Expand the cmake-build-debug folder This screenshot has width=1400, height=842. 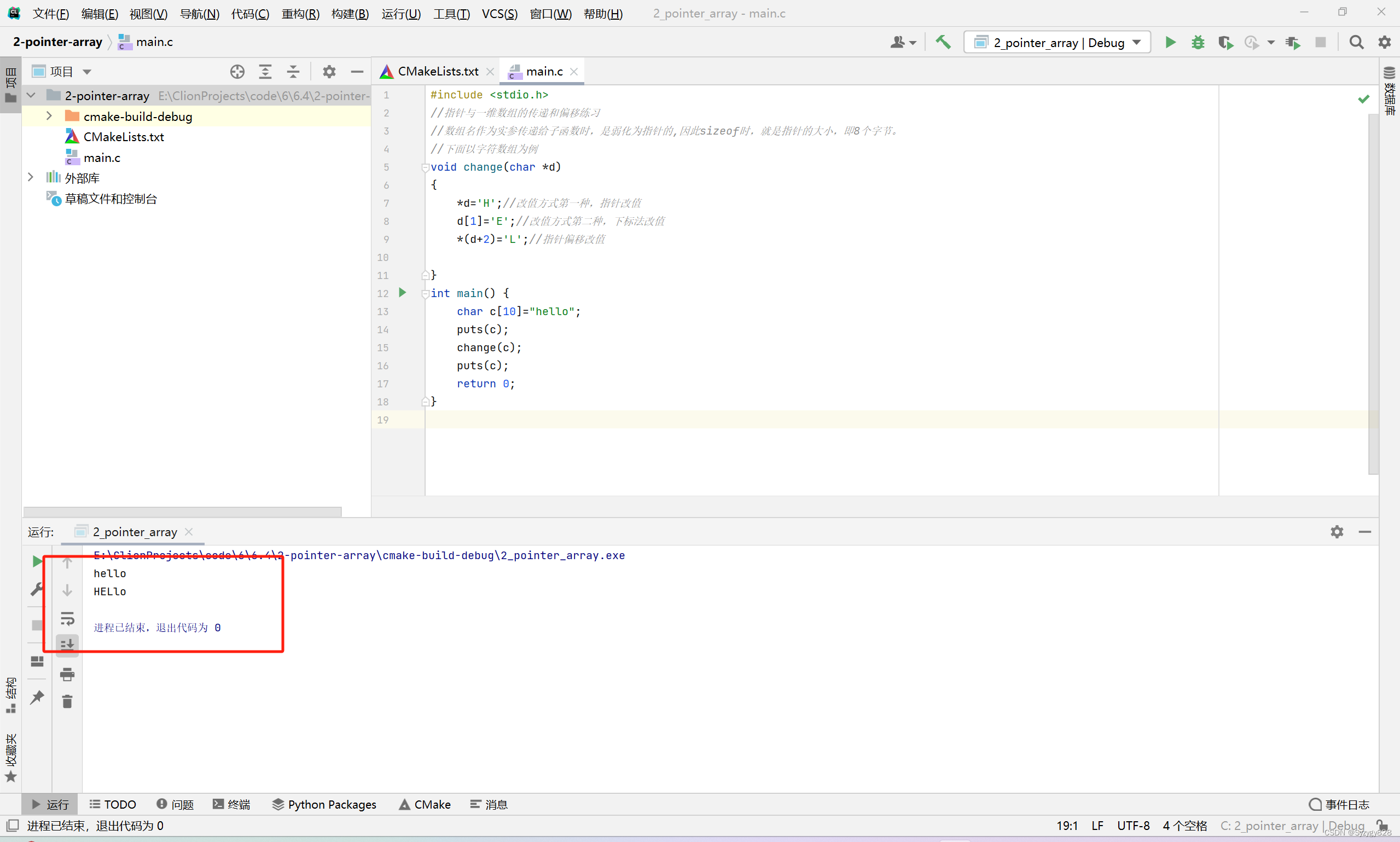pyautogui.click(x=48, y=116)
